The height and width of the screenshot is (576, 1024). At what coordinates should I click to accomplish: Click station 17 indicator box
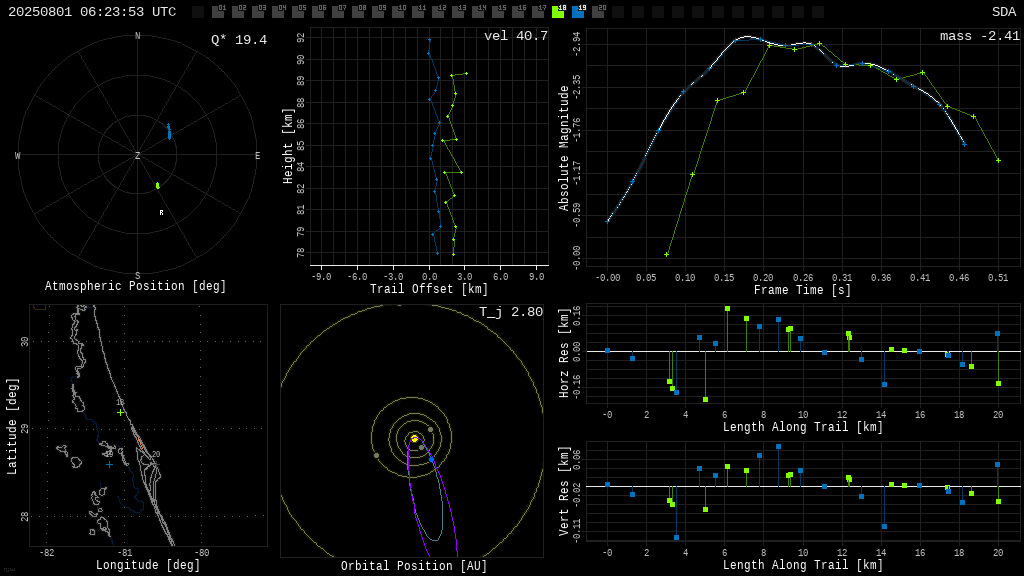click(x=538, y=12)
